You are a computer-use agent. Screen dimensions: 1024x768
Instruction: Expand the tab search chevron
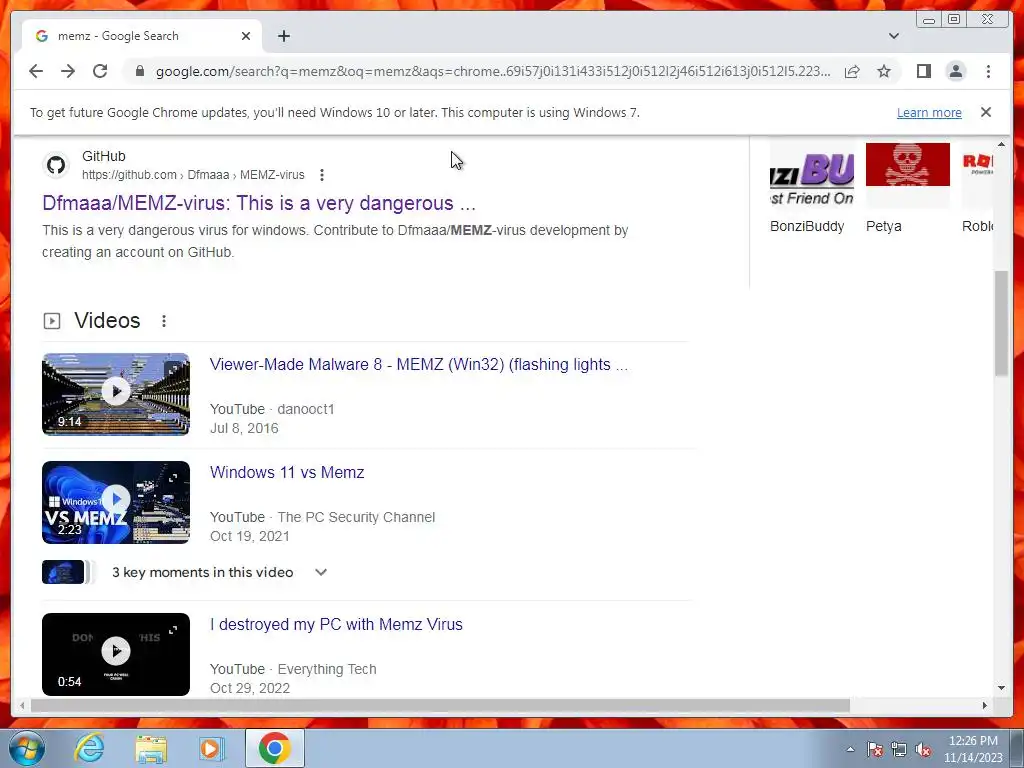(x=893, y=36)
